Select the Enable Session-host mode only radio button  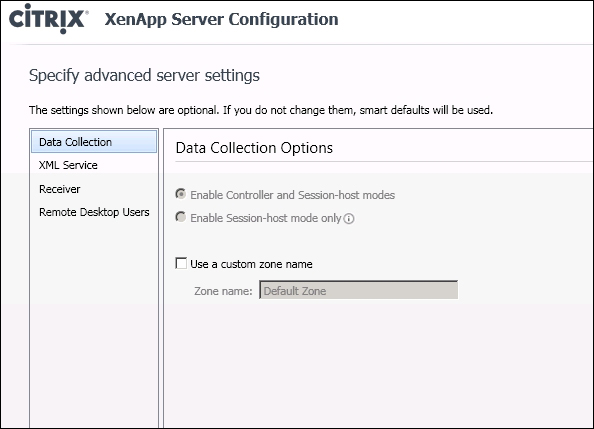(181, 217)
